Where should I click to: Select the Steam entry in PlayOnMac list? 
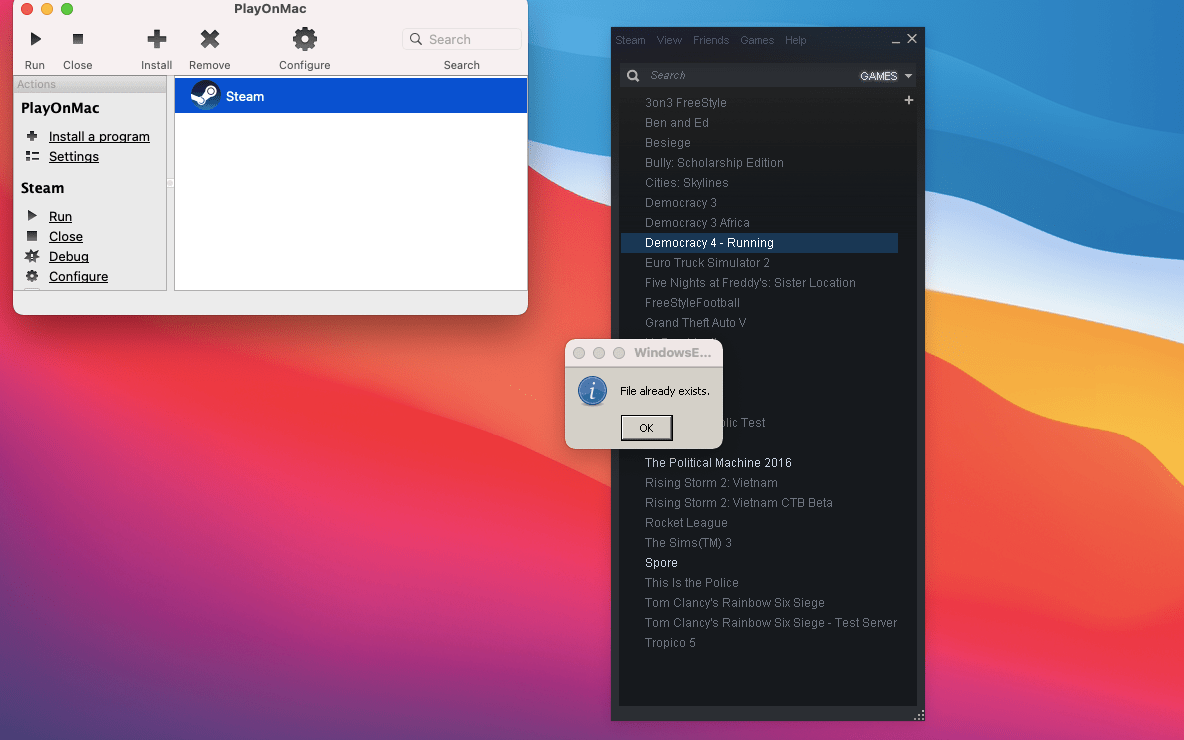(x=350, y=96)
